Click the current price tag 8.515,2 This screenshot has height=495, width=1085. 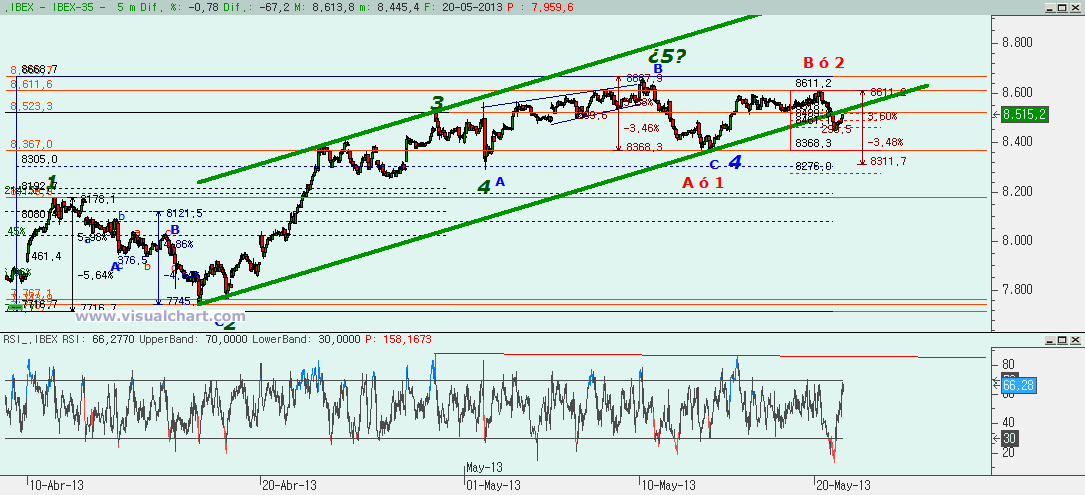pos(1025,115)
